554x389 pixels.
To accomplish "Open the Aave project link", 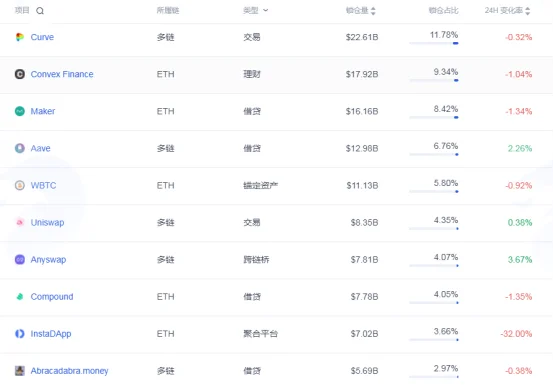I will tap(40, 148).
